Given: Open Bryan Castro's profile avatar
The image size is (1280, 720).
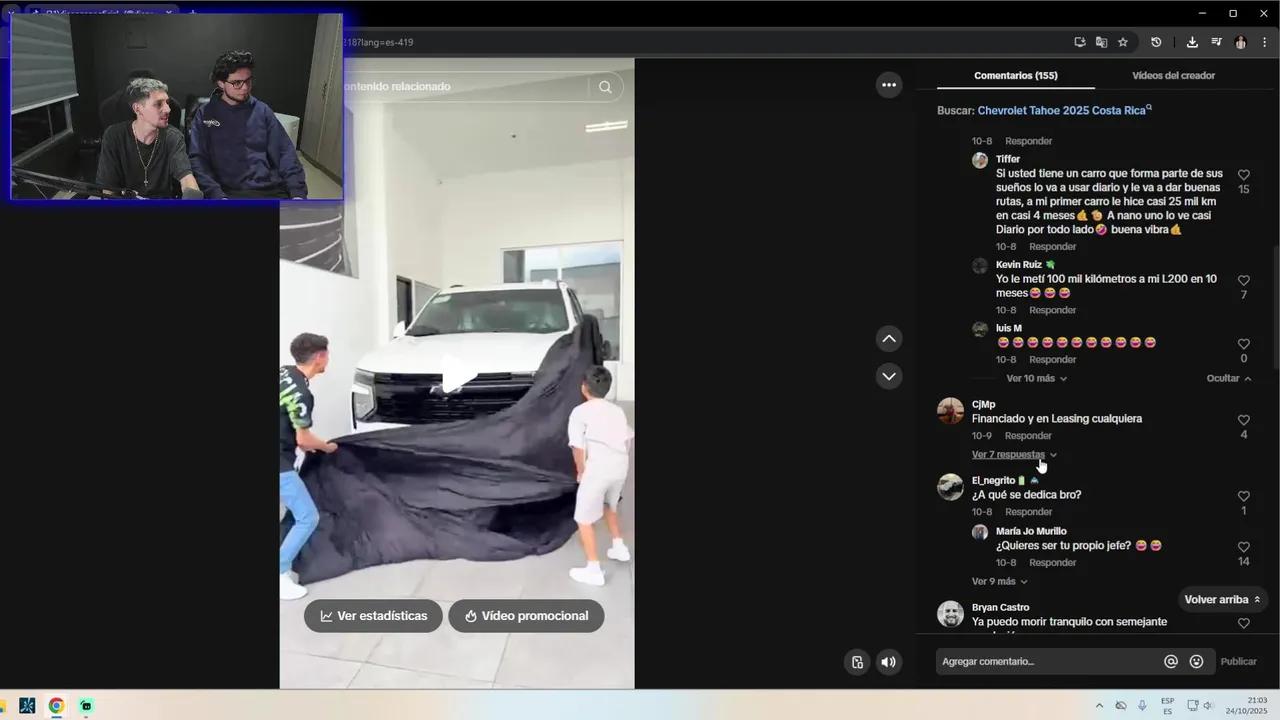Looking at the screenshot, I should [950, 614].
